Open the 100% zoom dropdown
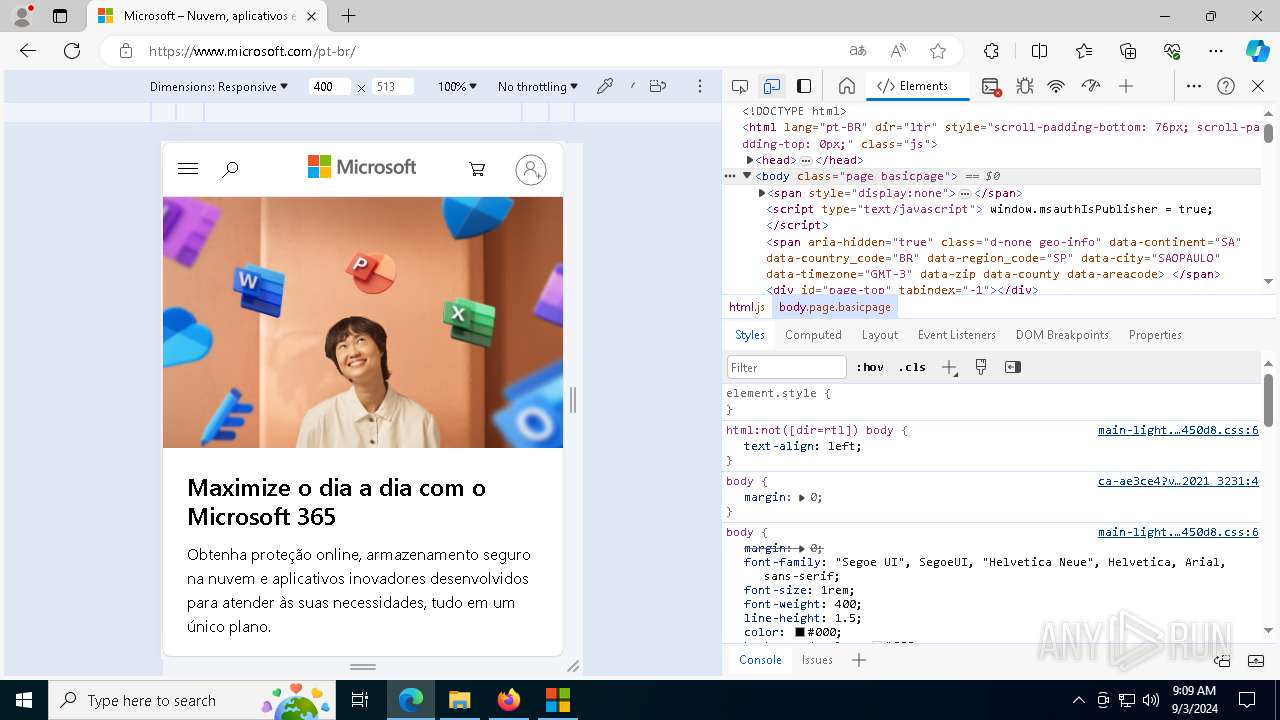The image size is (1280, 720). (457, 87)
